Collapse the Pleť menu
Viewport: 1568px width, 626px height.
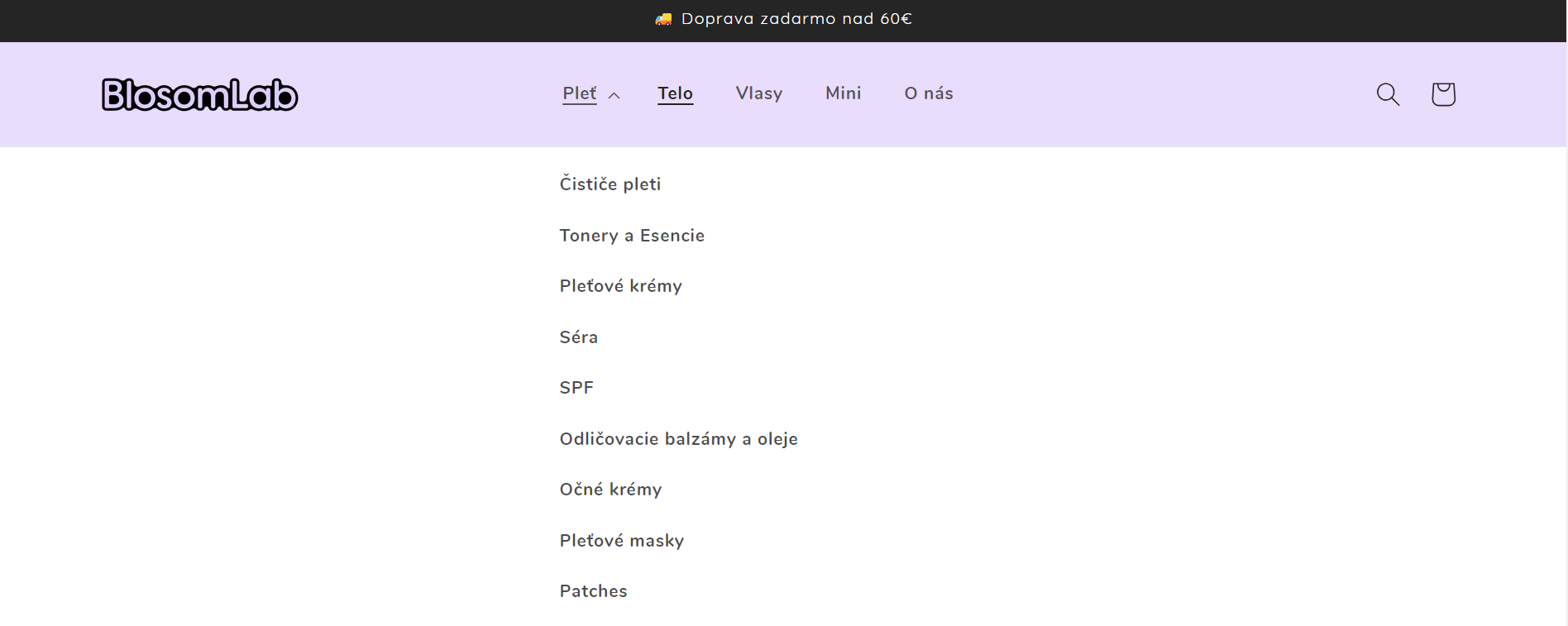(x=580, y=93)
